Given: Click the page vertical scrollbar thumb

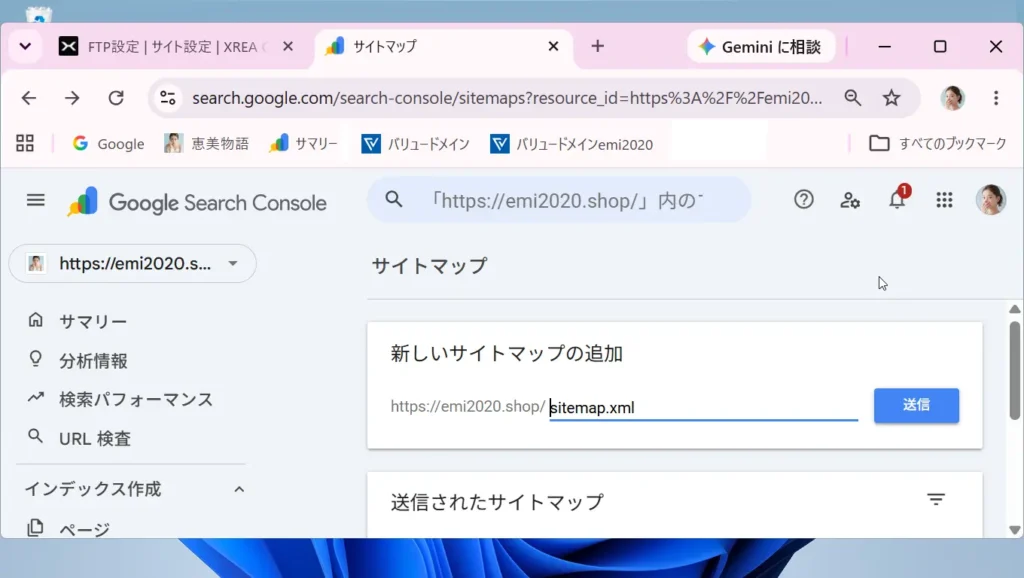Looking at the screenshot, I should click(1014, 370).
